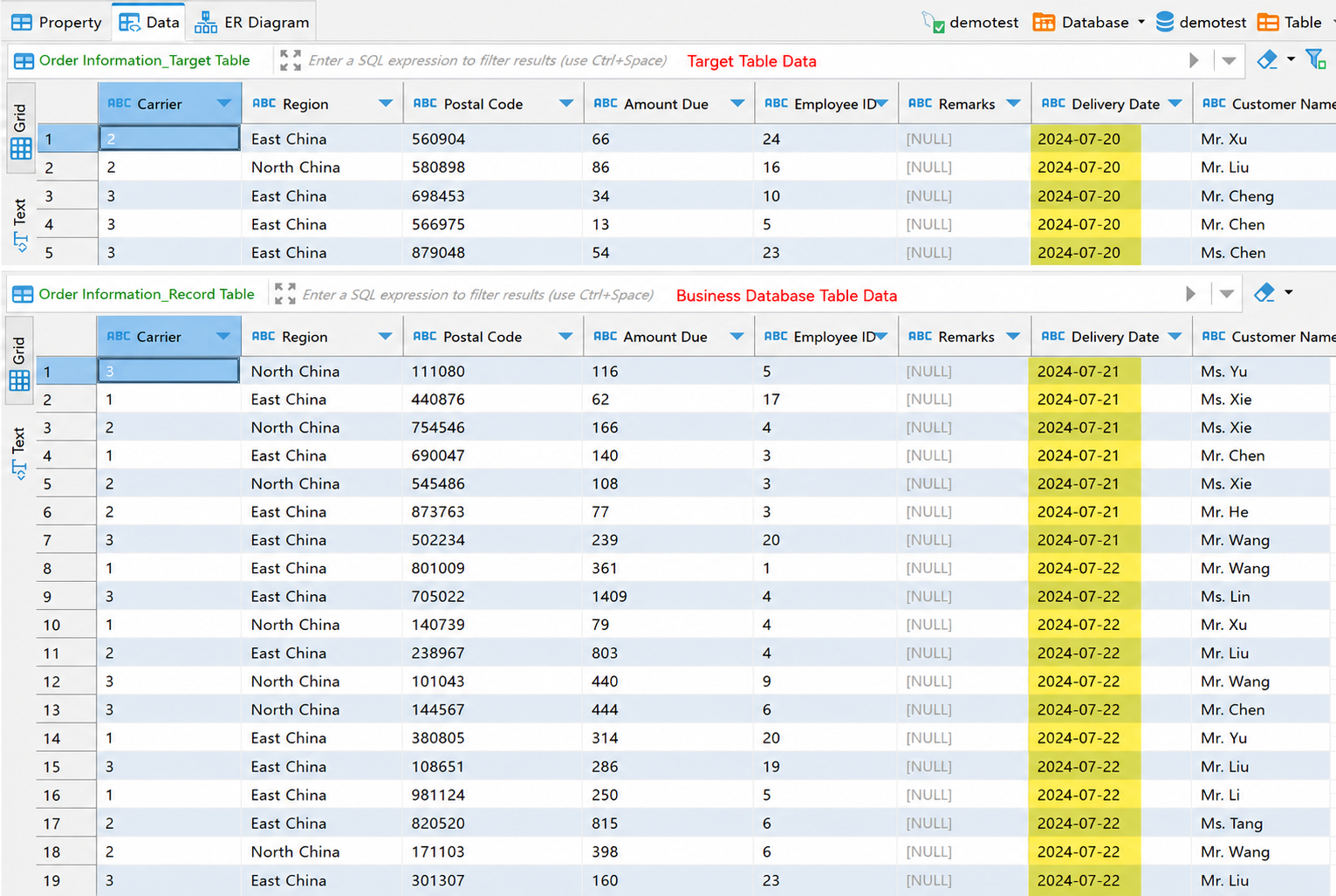This screenshot has width=1336, height=896.
Task: Select postal code cell 873763
Action: click(x=494, y=512)
